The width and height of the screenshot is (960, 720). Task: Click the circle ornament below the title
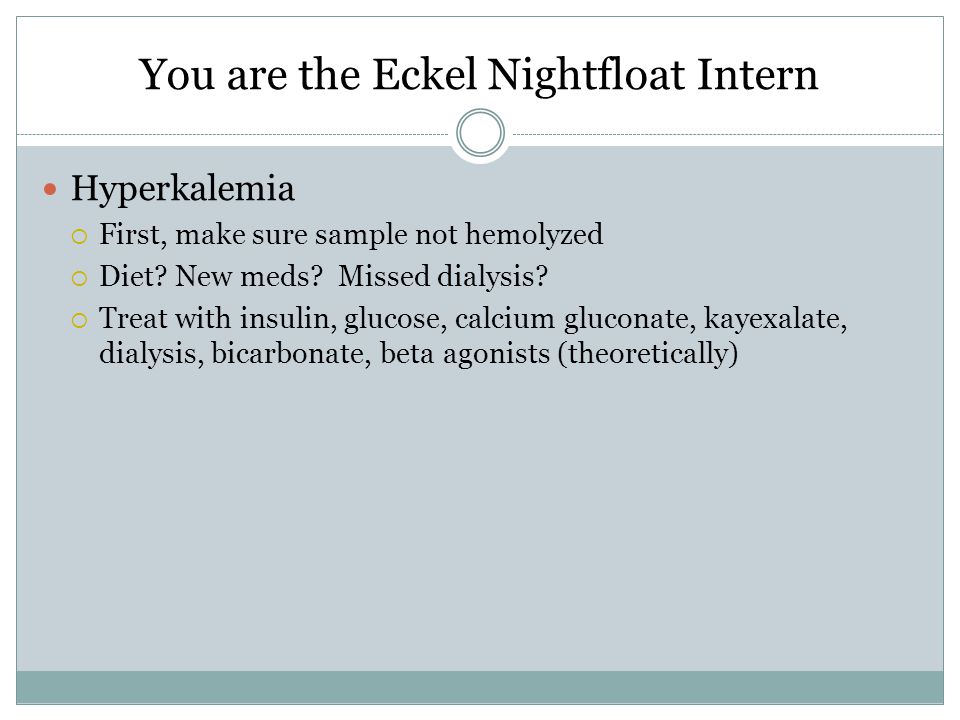pyautogui.click(x=481, y=133)
